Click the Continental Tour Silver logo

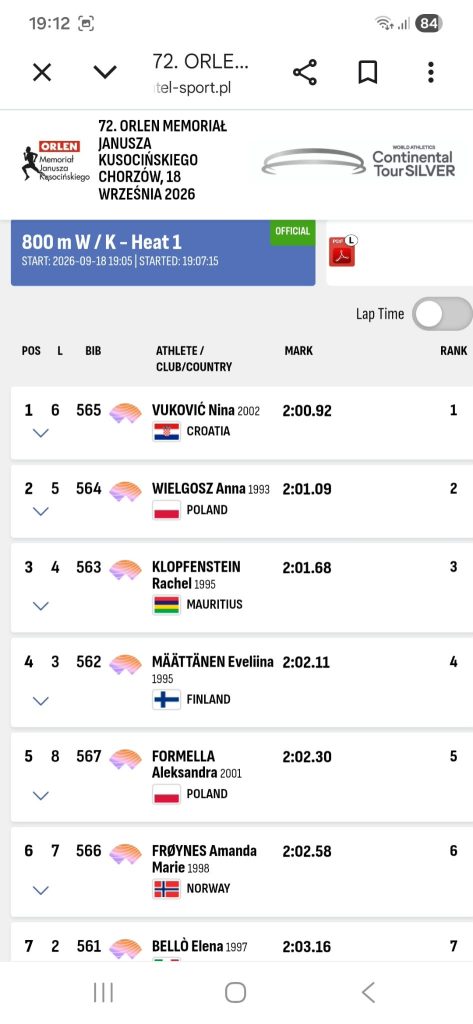[x=358, y=161]
